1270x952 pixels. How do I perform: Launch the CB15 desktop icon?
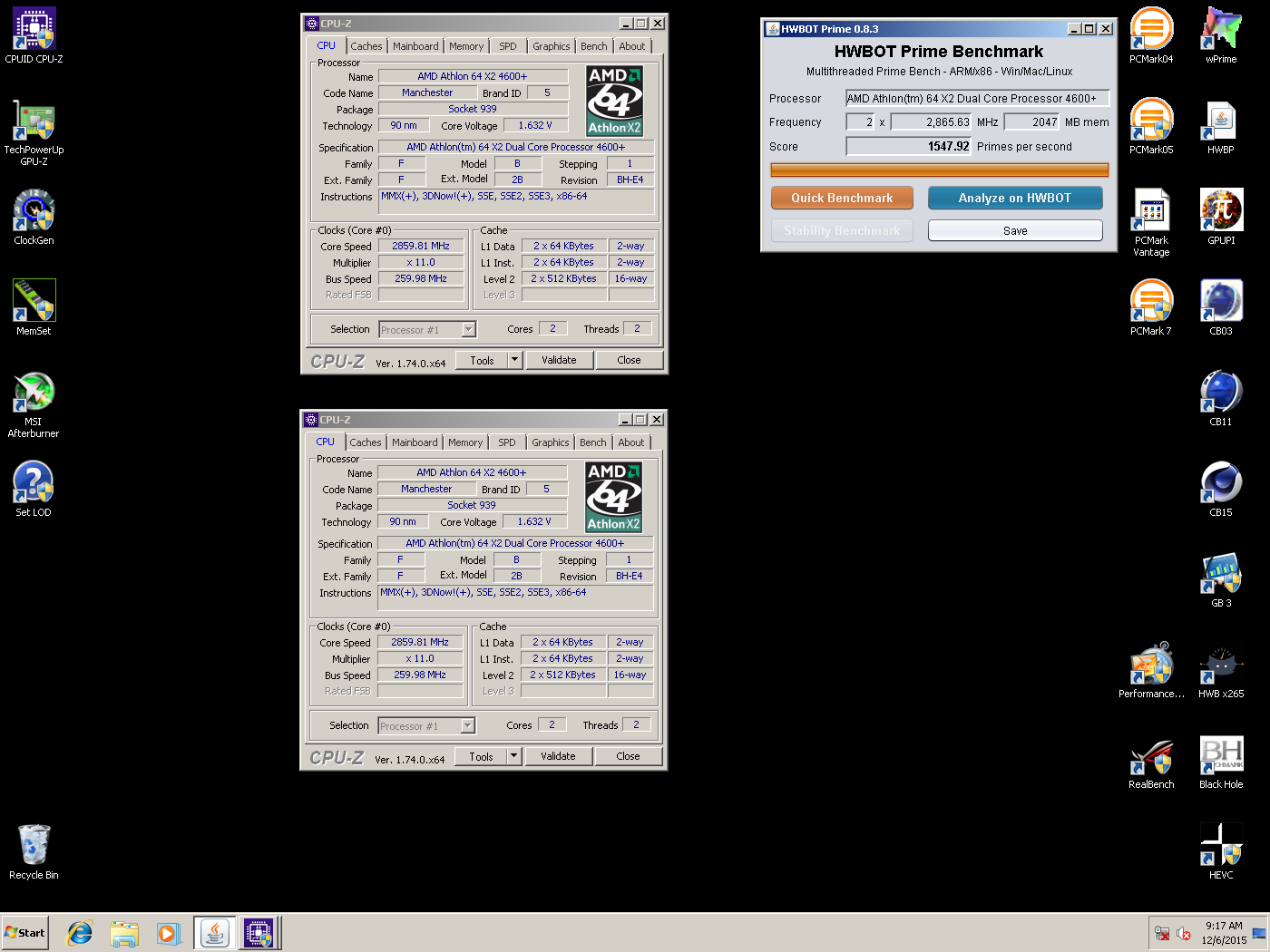point(1221,490)
